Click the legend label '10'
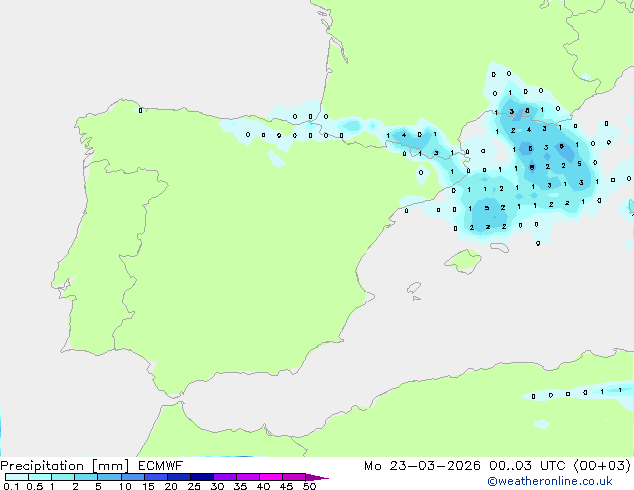The width and height of the screenshot is (634, 490). point(125,486)
